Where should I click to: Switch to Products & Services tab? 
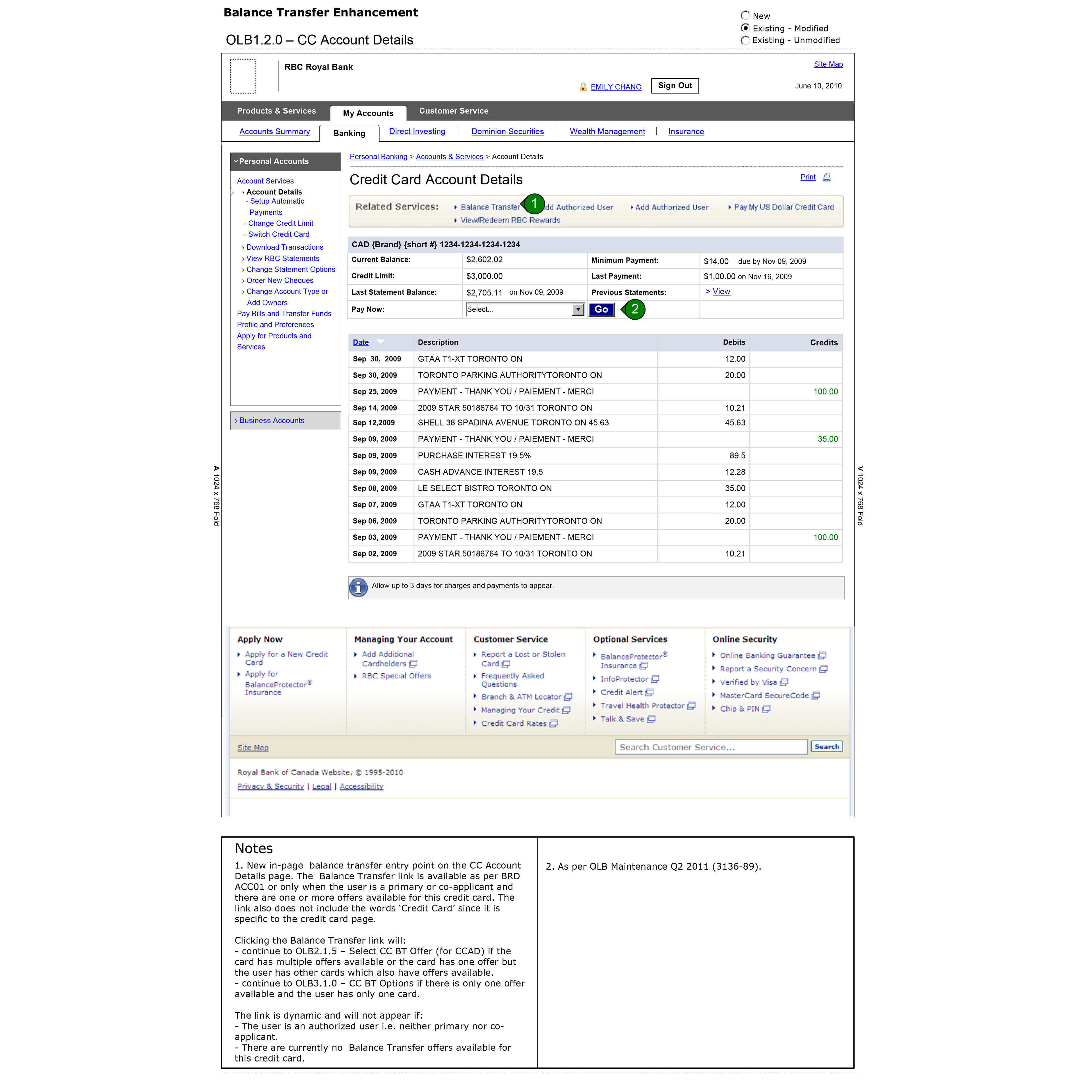tap(276, 111)
